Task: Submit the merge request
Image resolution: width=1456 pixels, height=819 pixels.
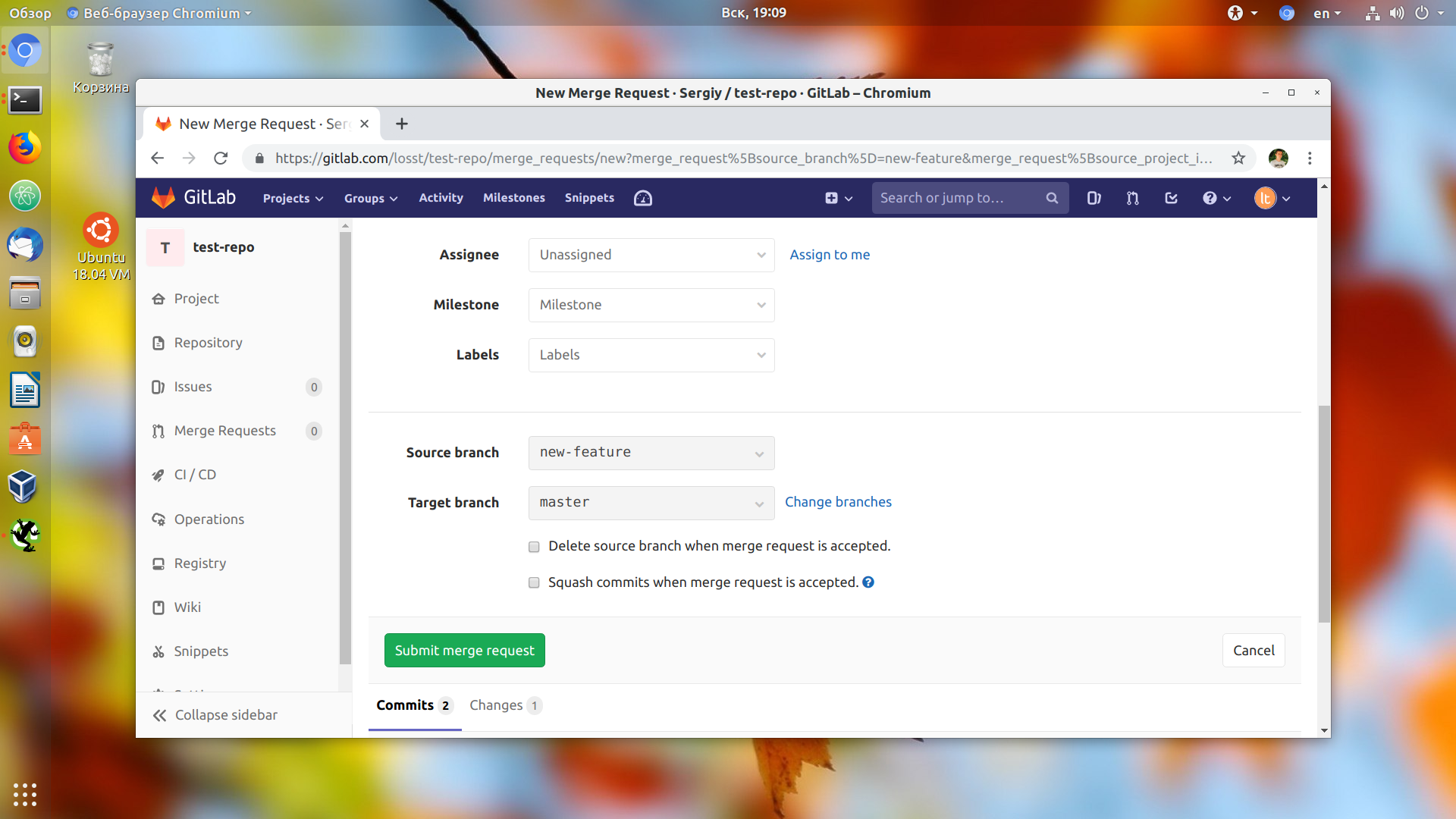Action: pos(464,651)
